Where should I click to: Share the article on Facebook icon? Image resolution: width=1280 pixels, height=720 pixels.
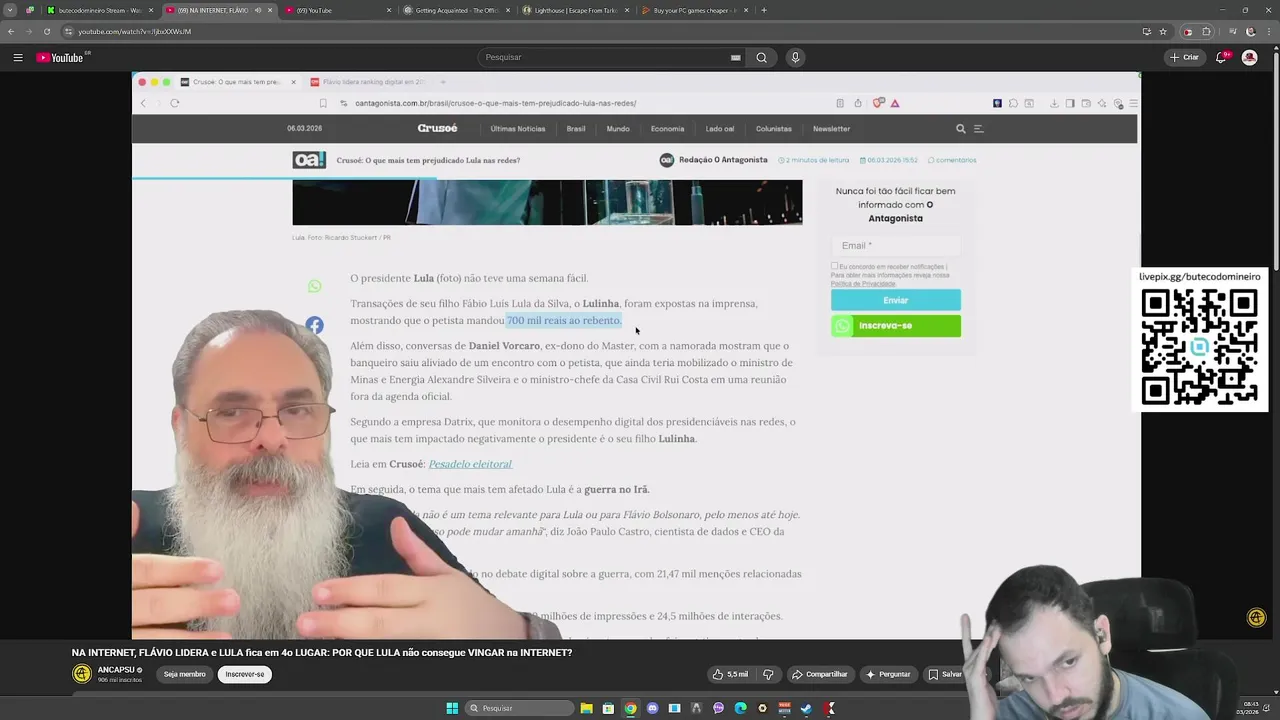tap(315, 325)
